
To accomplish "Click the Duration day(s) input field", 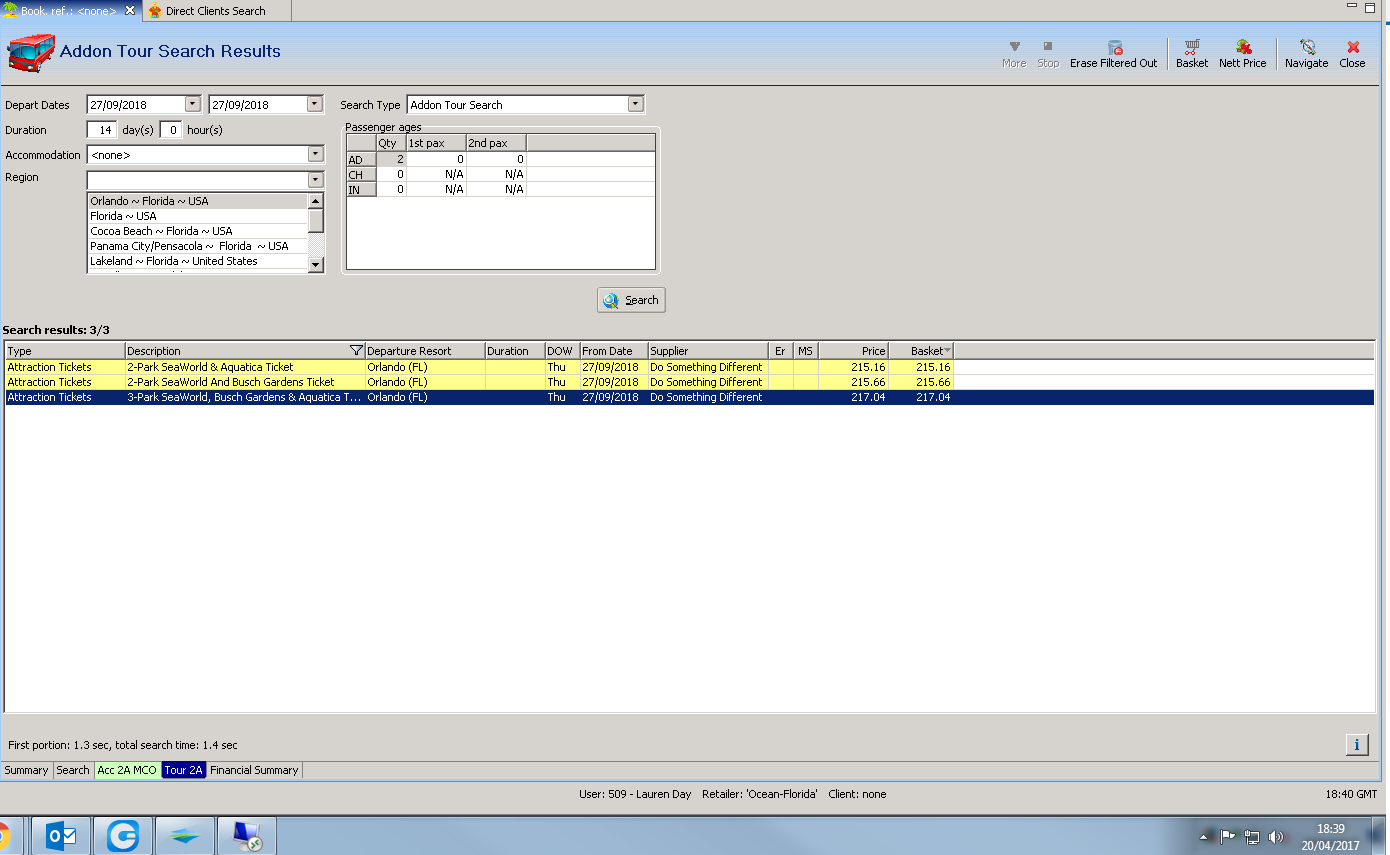I will tap(102, 130).
